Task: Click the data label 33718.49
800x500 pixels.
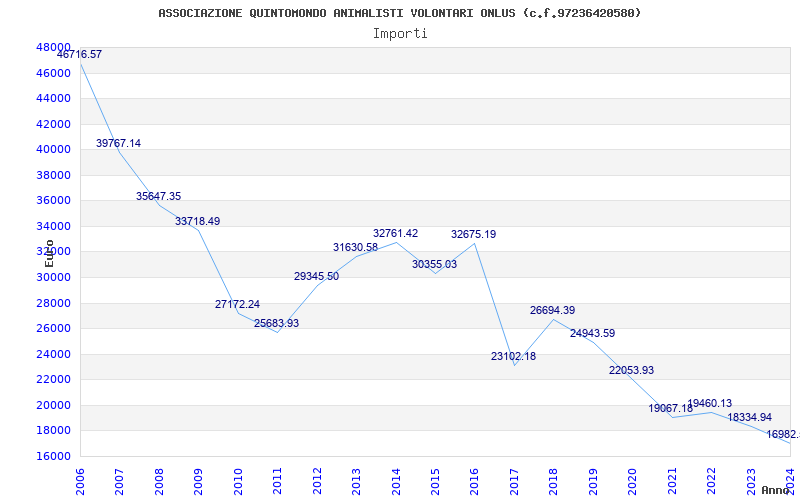Action: [197, 221]
